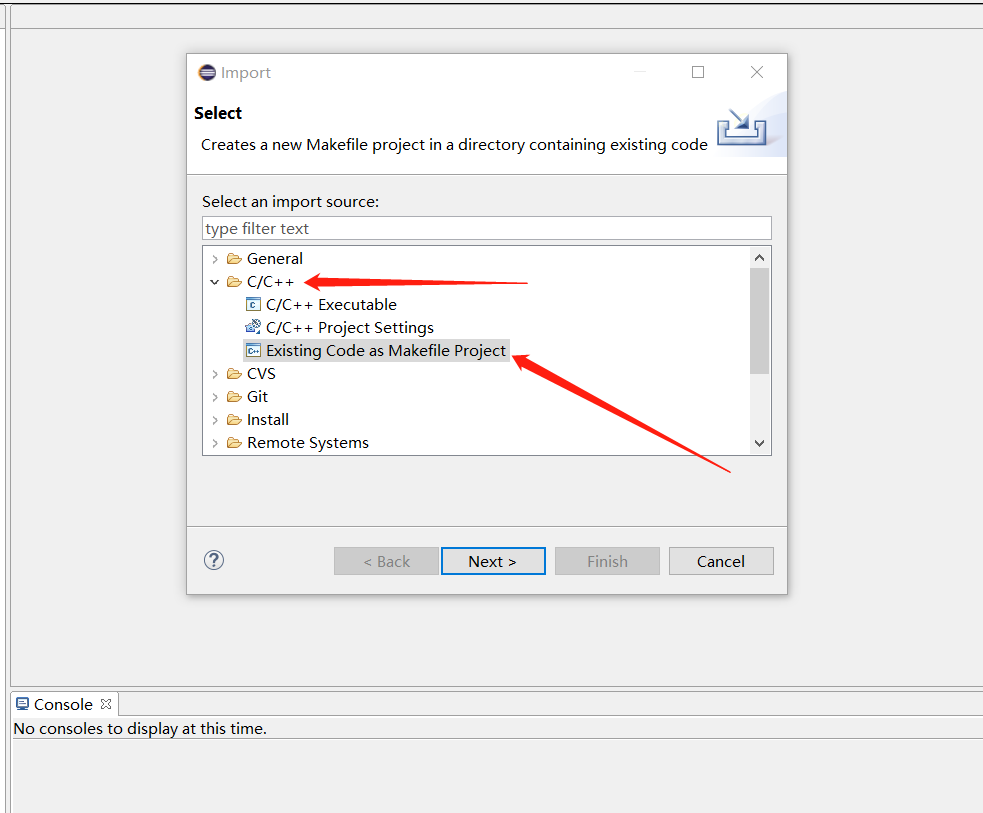The width and height of the screenshot is (983, 813).
Task: Click the scroll up arrow of import list
Action: coord(759,258)
